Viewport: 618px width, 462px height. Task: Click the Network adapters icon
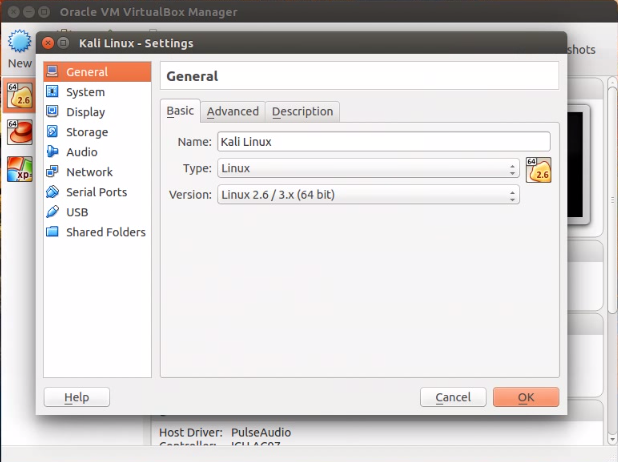(52, 171)
